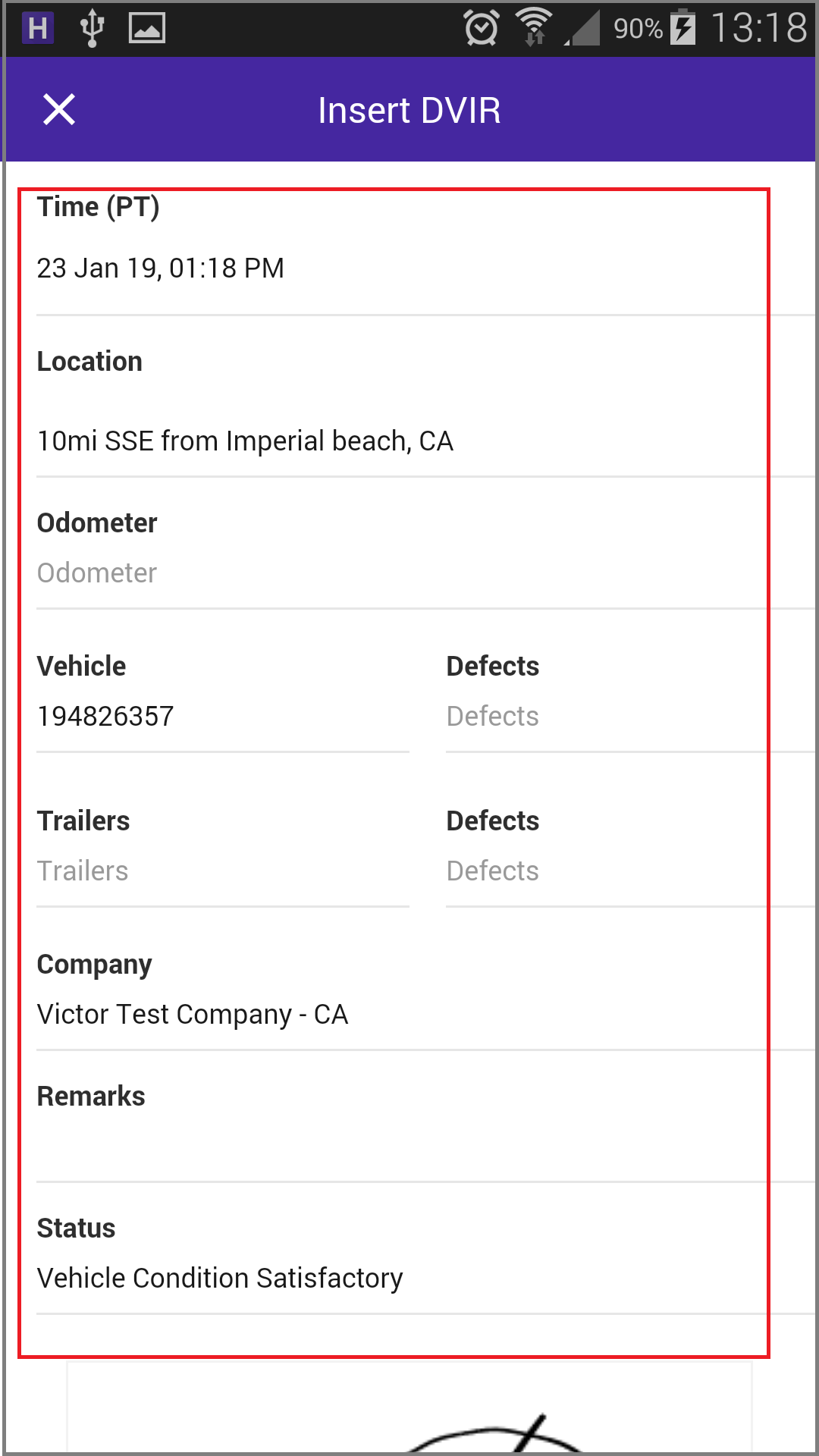
Task: Tap the USB connection status icon
Action: 92,28
